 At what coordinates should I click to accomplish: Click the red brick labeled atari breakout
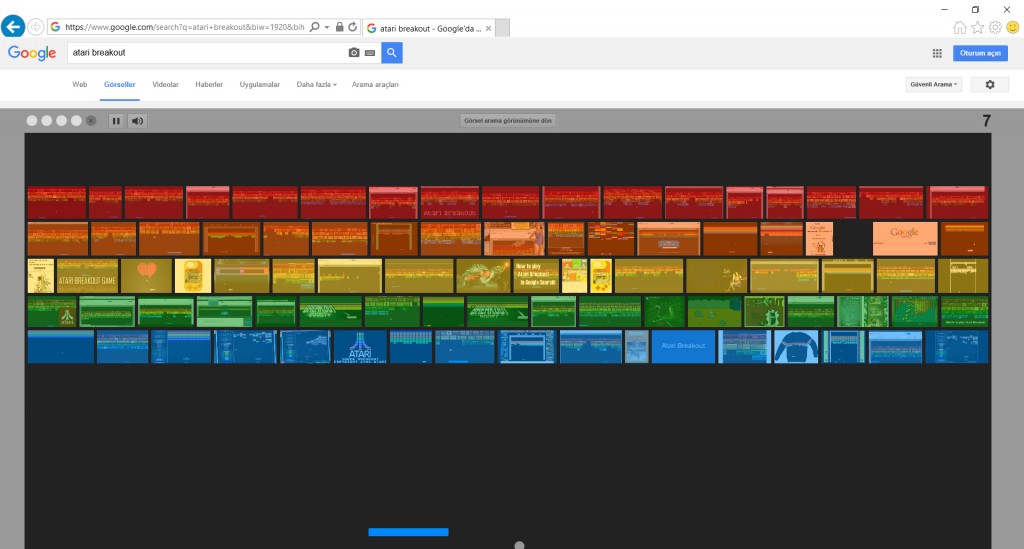coord(450,202)
